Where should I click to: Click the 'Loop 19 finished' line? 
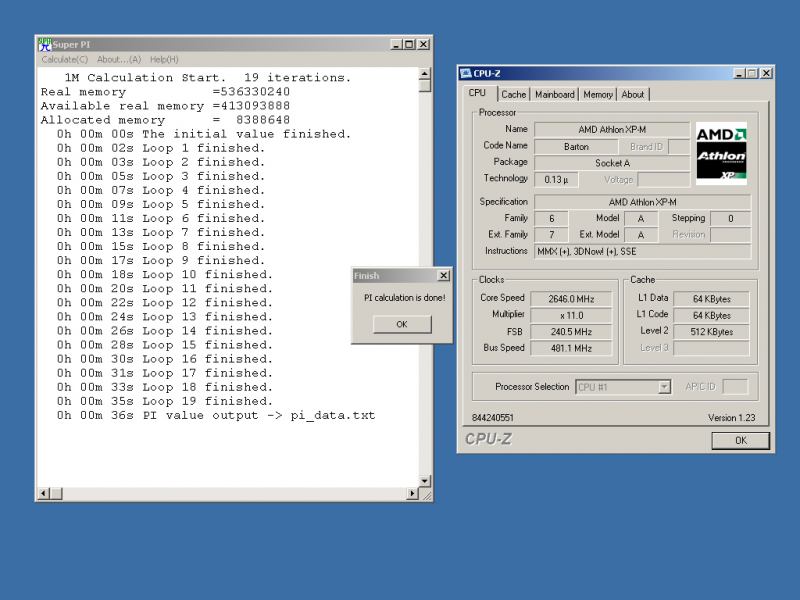164,401
